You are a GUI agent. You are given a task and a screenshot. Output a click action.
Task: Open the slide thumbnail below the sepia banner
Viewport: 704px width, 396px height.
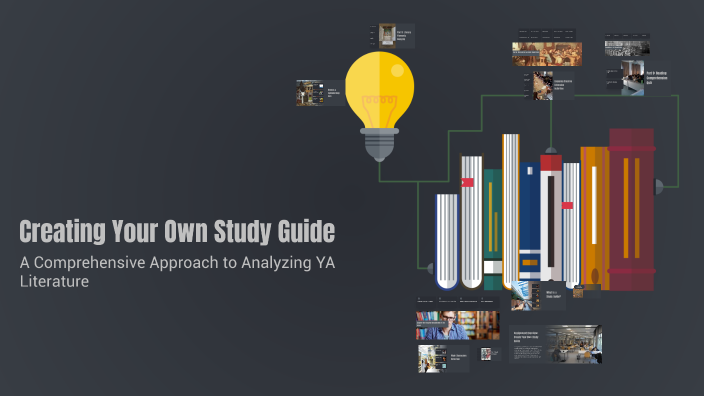click(549, 85)
